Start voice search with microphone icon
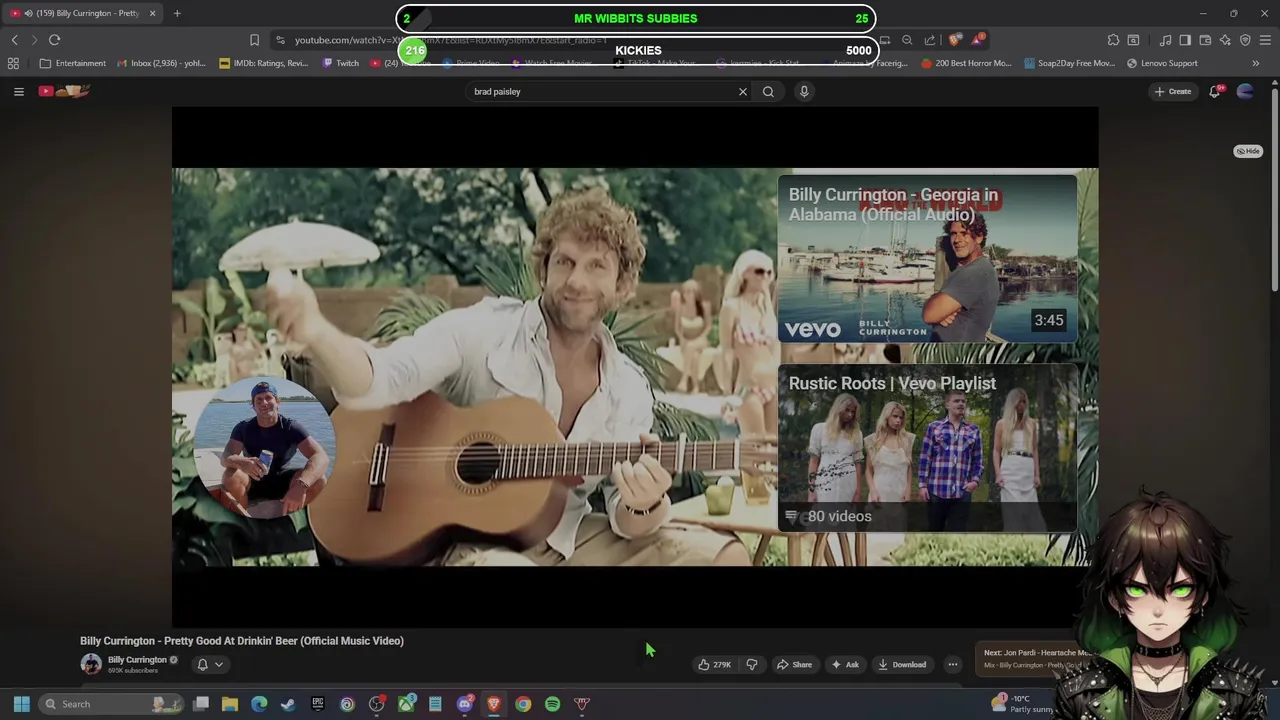The width and height of the screenshot is (1280, 720). coord(804,91)
